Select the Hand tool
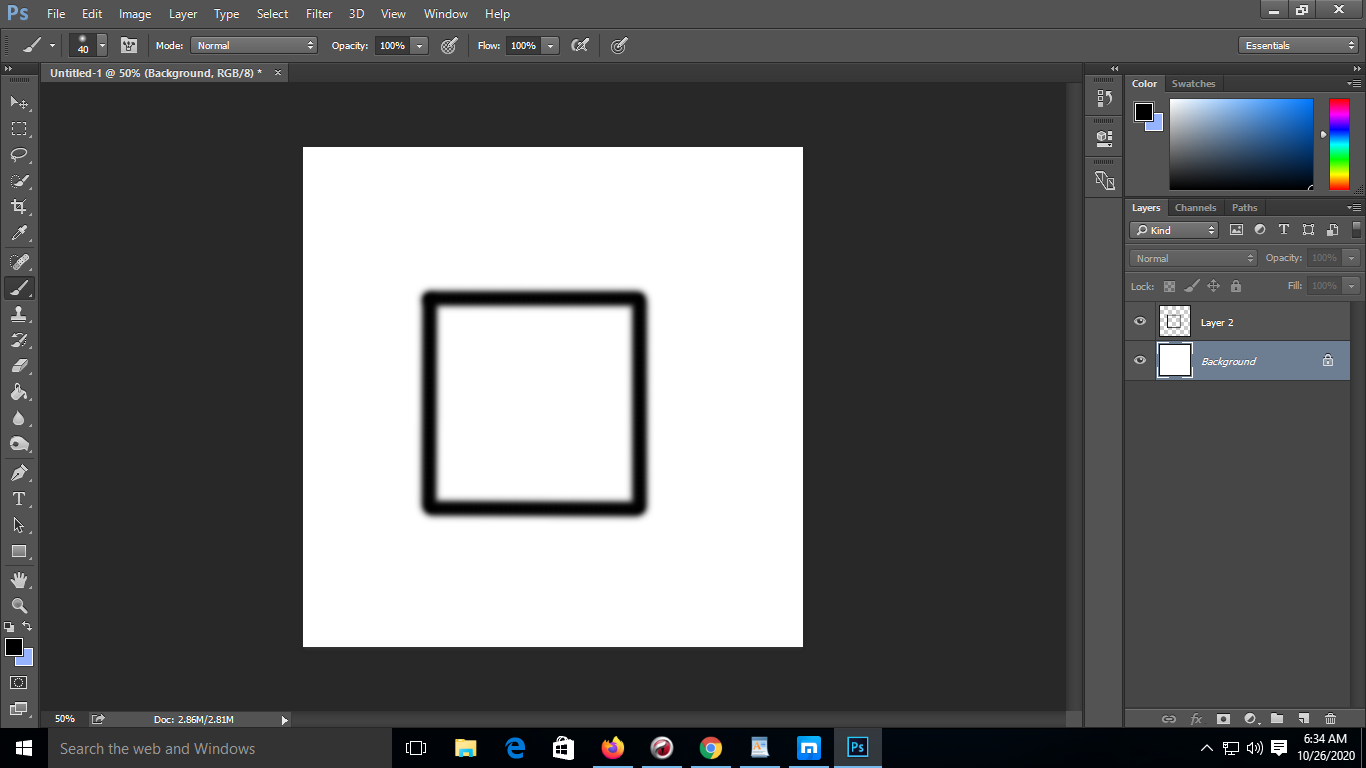This screenshot has width=1366, height=768. pos(19,580)
